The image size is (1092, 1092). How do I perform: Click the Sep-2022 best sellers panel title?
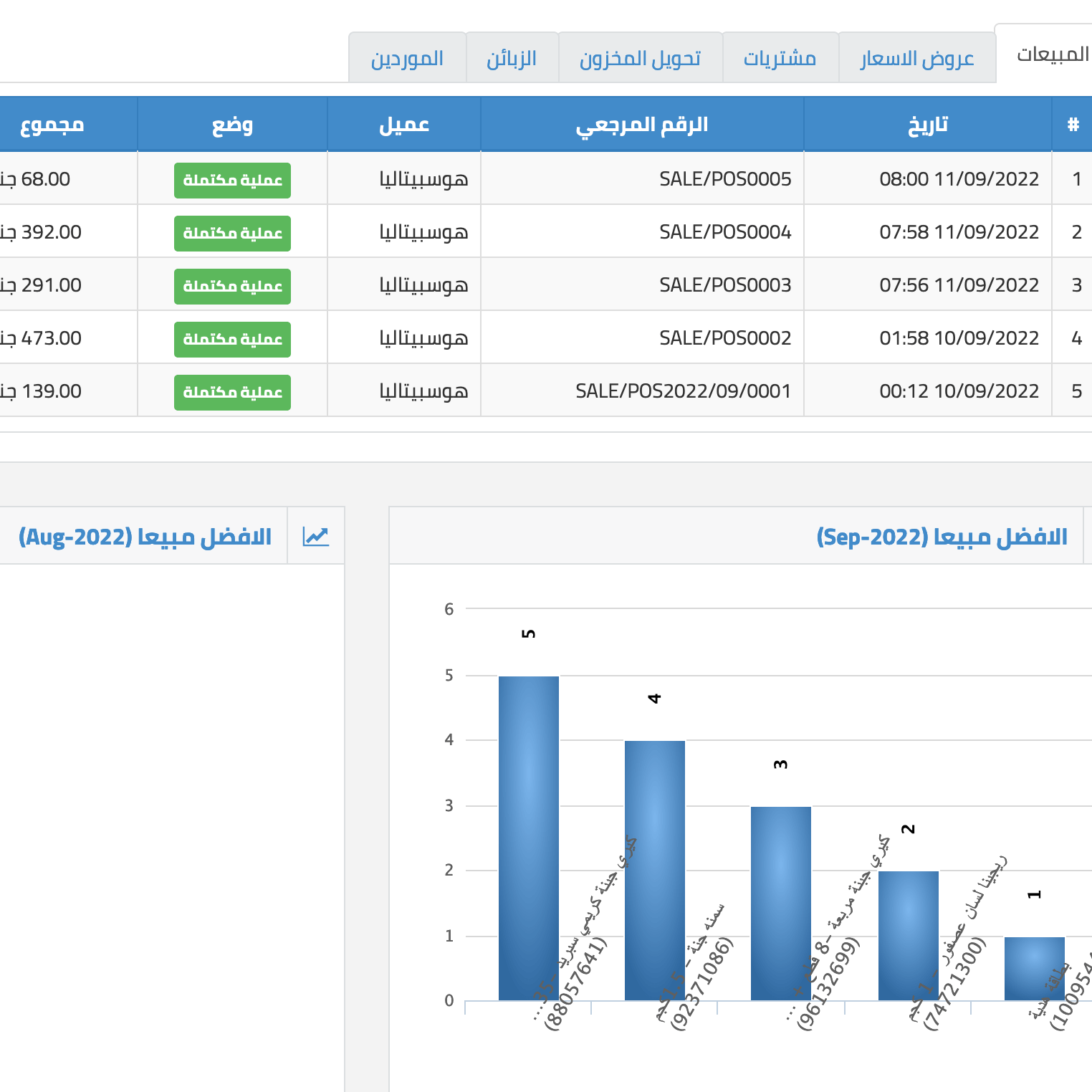(942, 537)
